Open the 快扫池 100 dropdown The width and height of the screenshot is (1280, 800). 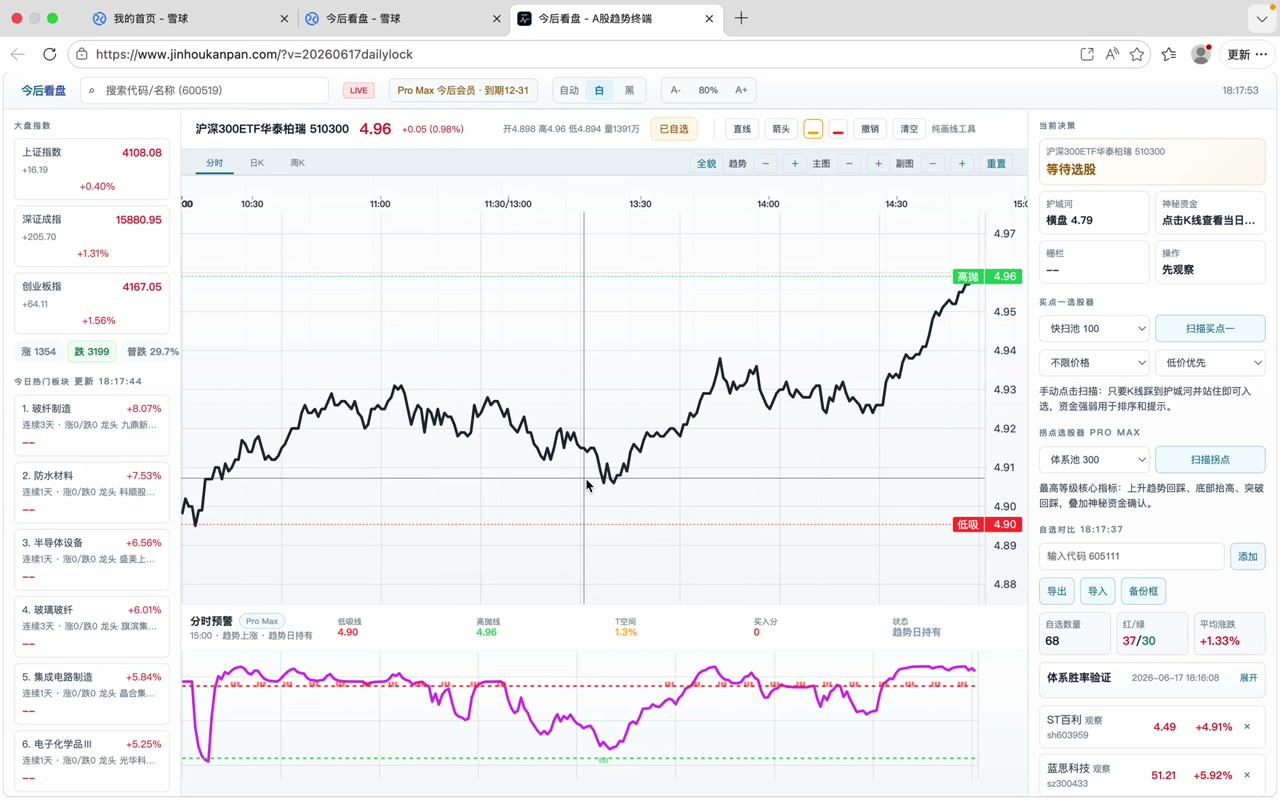click(x=1094, y=329)
